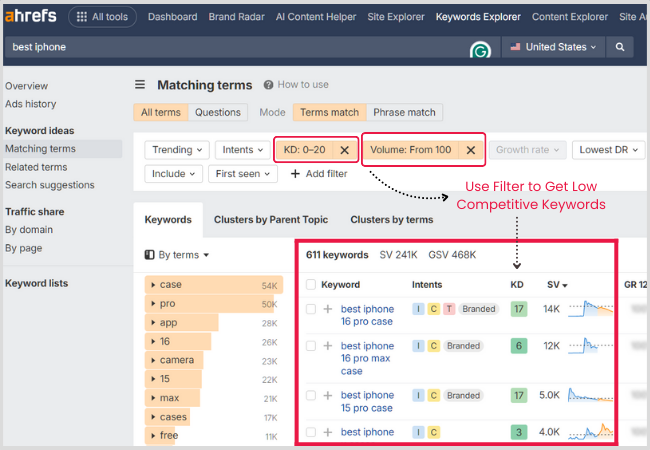
Task: Click the Transactional T badge for 16 pro case
Action: click(x=449, y=309)
